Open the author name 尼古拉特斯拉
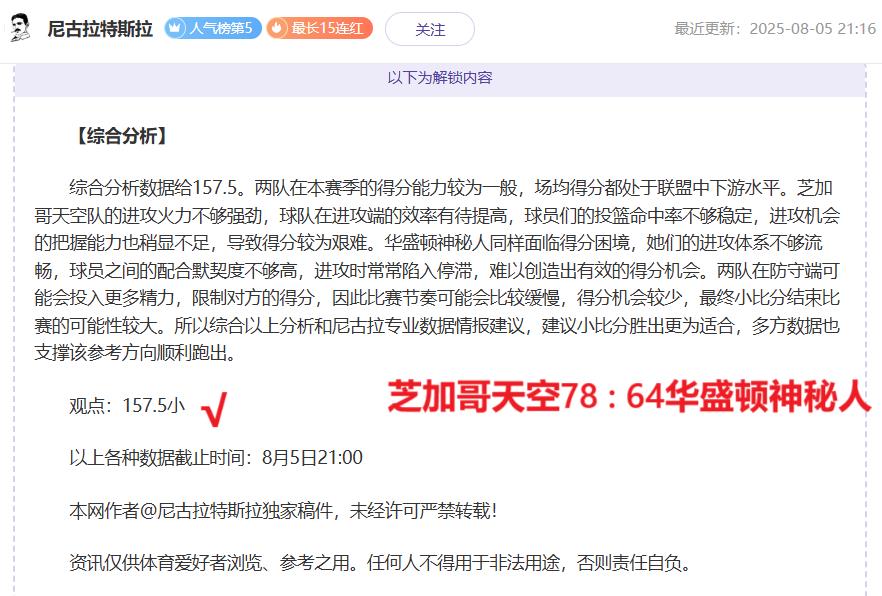Viewport: 882px width, 596px height. [100, 29]
